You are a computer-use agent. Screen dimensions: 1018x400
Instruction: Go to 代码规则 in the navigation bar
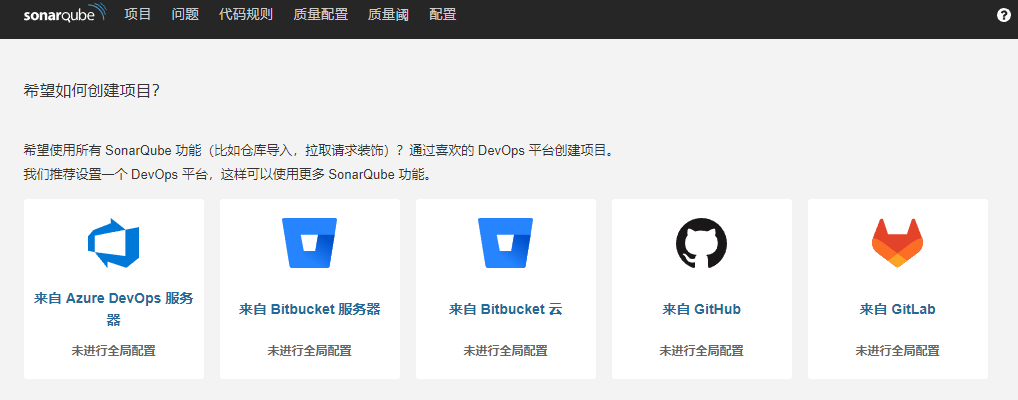pos(246,14)
